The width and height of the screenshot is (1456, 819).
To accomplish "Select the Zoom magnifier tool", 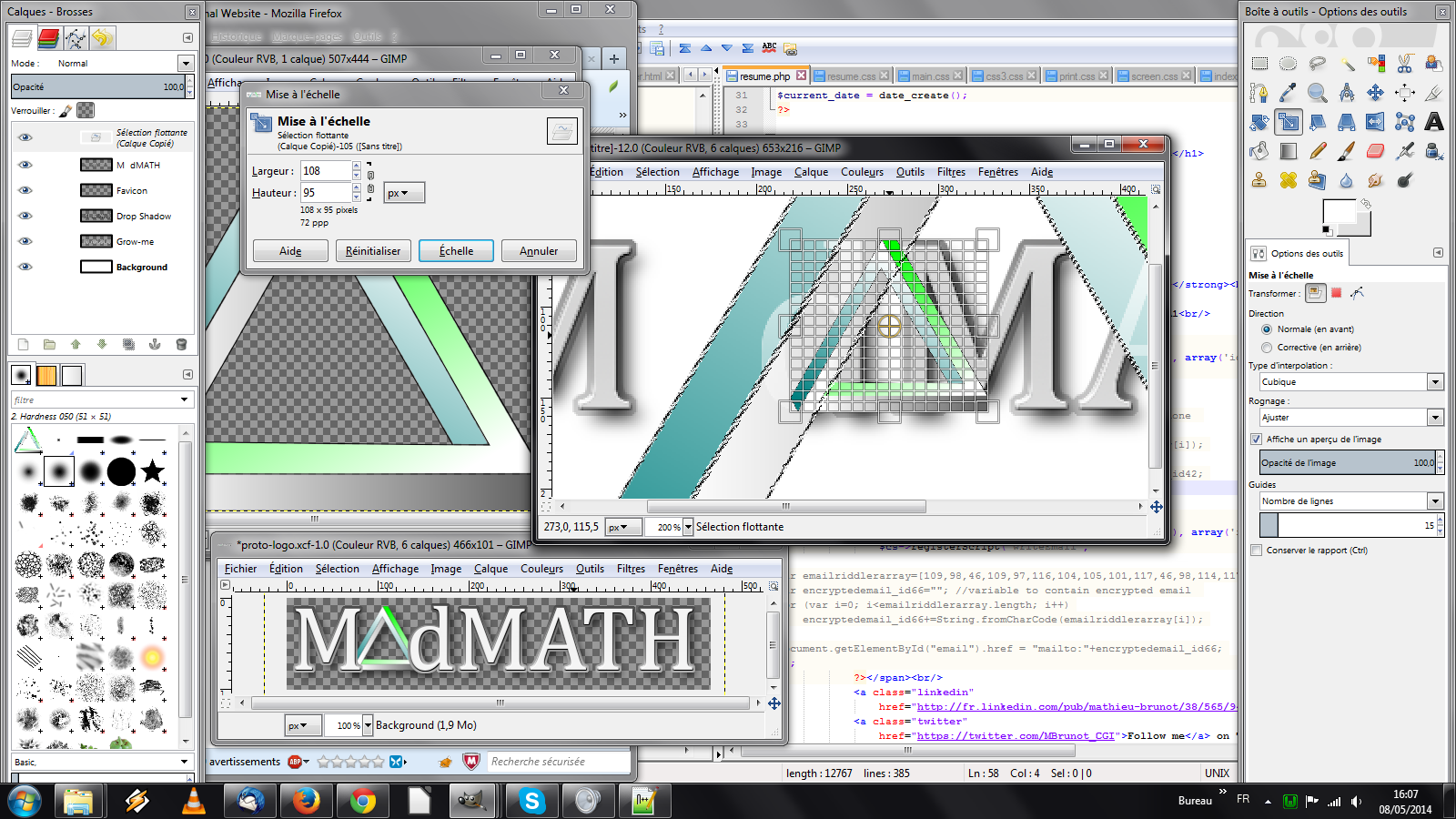I will 1317,93.
